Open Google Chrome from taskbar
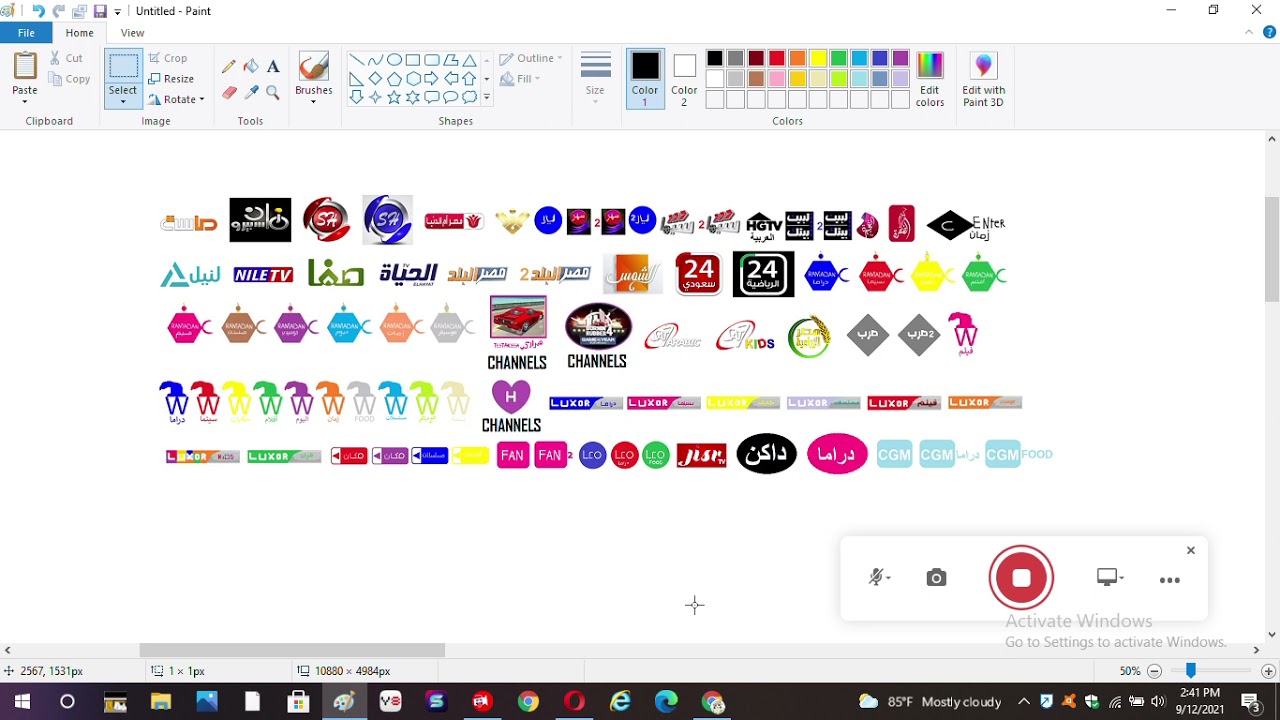 click(x=528, y=702)
